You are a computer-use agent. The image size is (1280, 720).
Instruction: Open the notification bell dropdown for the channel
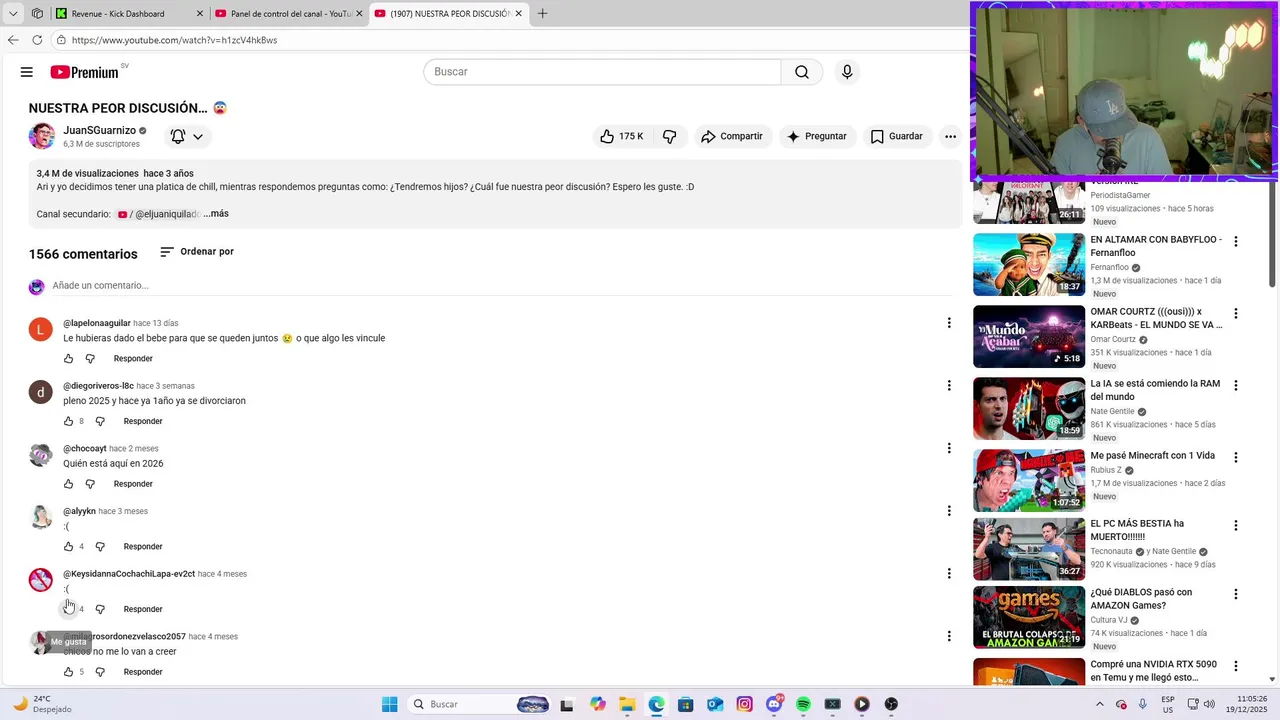coord(187,136)
